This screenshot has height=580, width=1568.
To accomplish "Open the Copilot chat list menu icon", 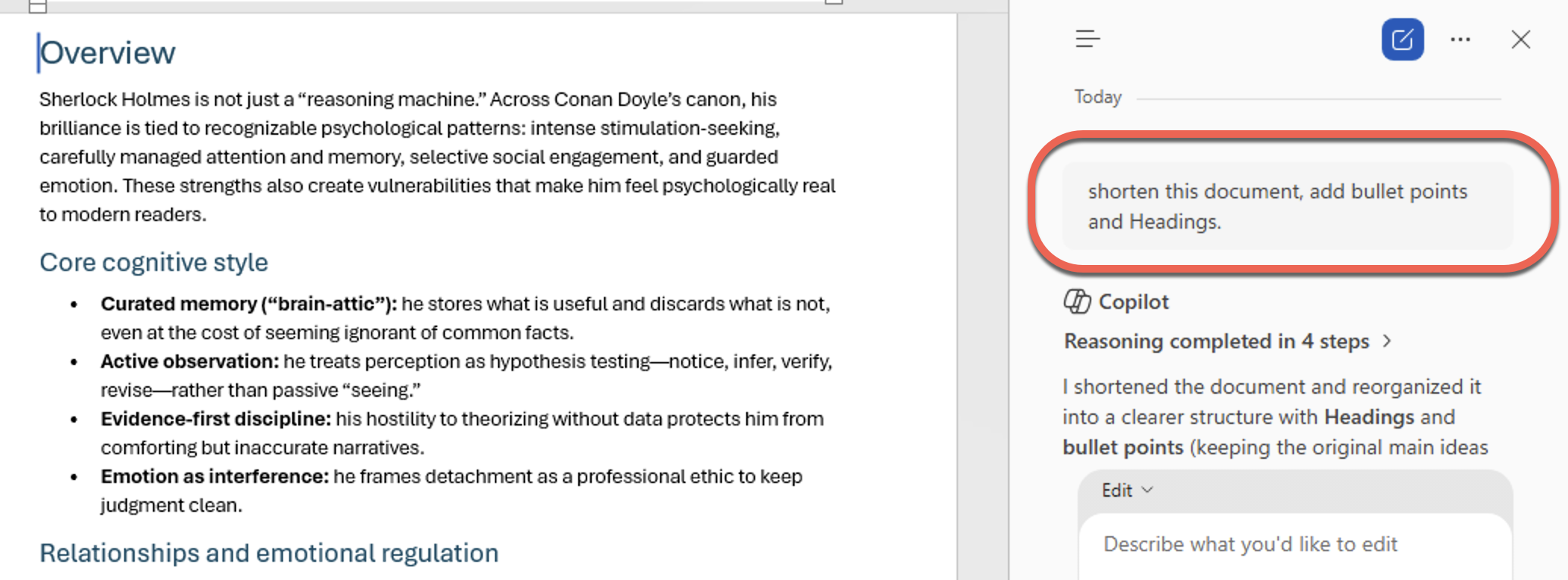I will [x=1087, y=39].
